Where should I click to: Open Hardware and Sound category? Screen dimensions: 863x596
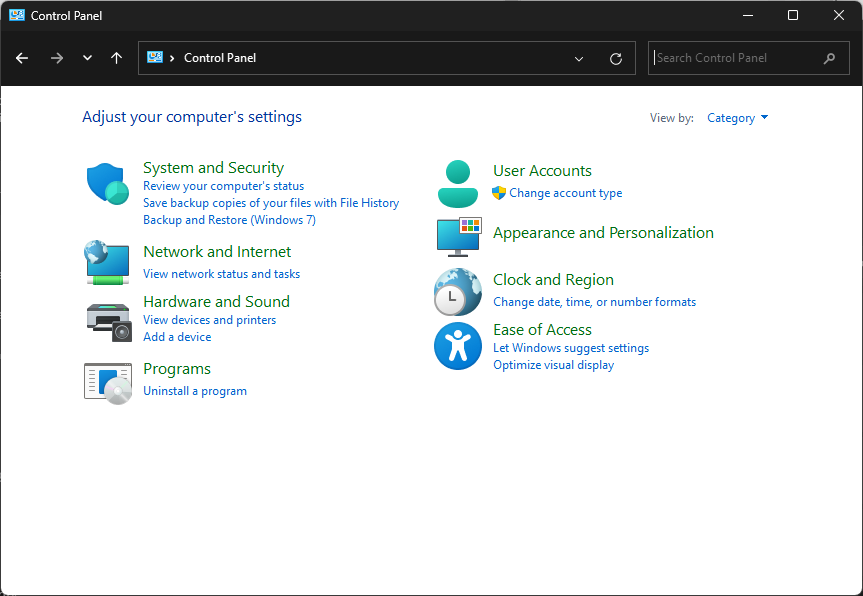(216, 302)
